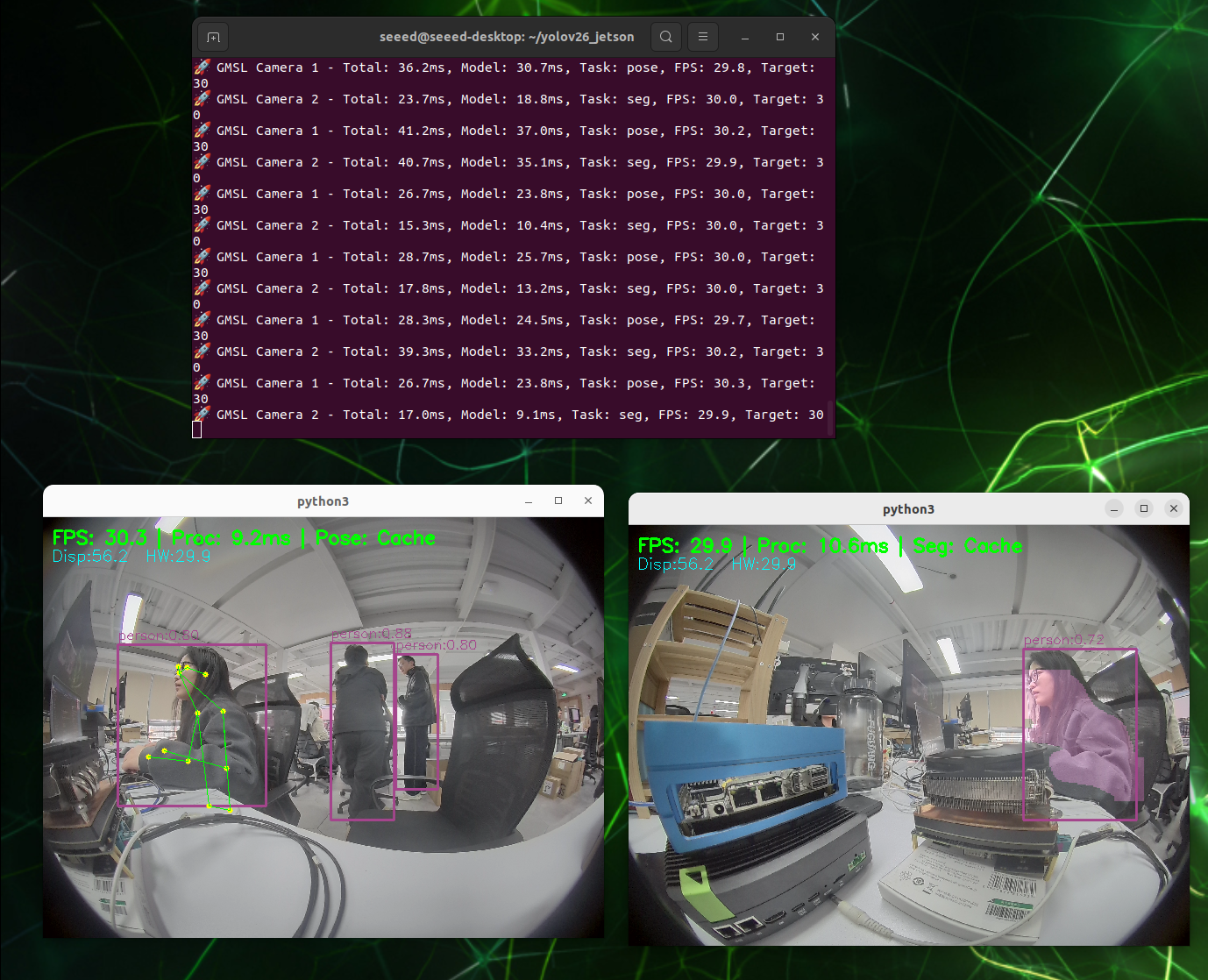Click the terminal cursor on the last line
Viewport: 1208px width, 980px height.
197,430
